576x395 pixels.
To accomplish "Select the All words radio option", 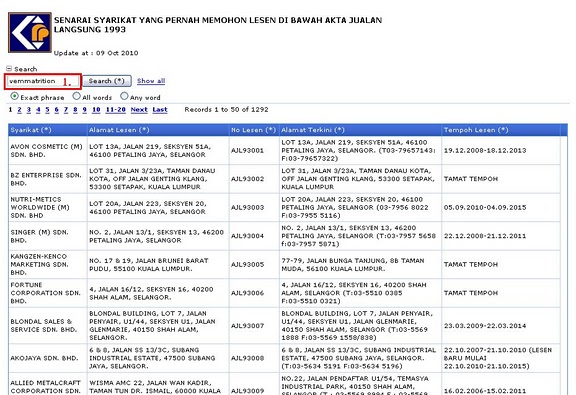I will click(x=76, y=96).
